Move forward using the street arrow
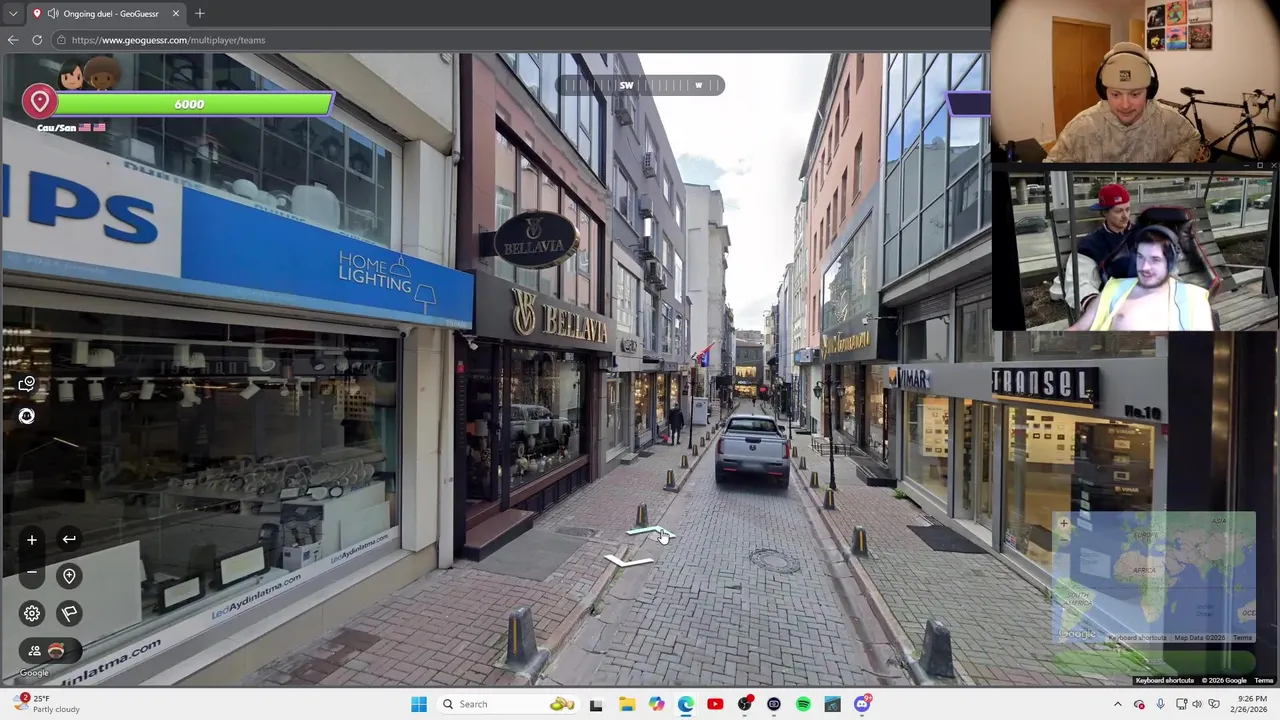Image resolution: width=1280 pixels, height=720 pixels. point(651,534)
